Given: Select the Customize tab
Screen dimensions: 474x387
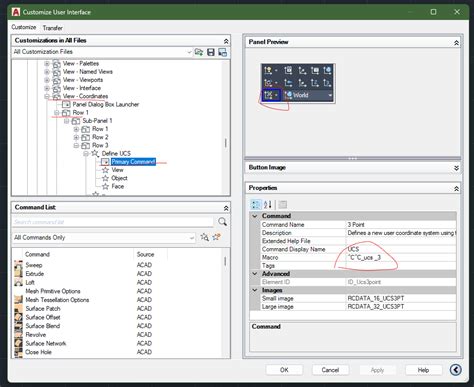Looking at the screenshot, I should tap(24, 27).
